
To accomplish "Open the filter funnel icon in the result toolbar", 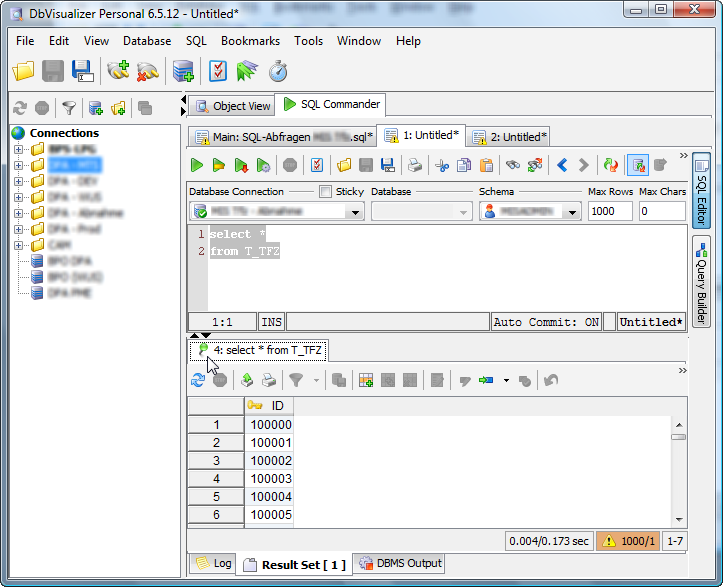I will (x=296, y=380).
